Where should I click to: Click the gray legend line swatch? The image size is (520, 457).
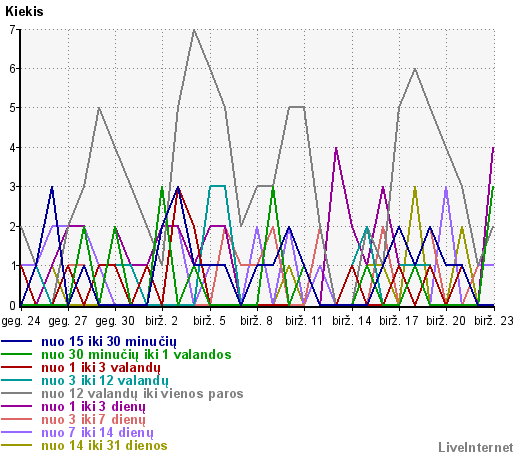click(x=17, y=393)
